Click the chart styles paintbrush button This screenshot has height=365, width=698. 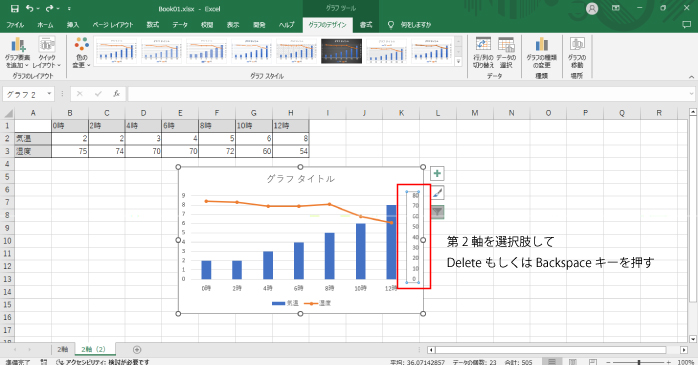click(437, 193)
